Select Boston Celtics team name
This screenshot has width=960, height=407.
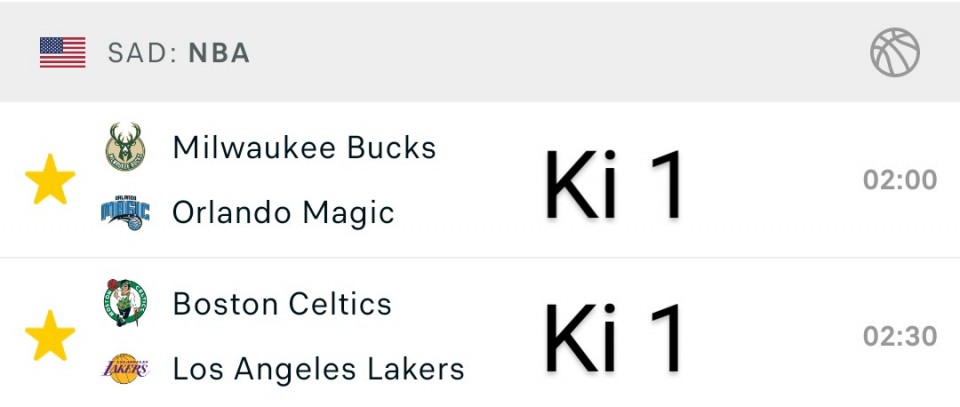[x=282, y=304]
